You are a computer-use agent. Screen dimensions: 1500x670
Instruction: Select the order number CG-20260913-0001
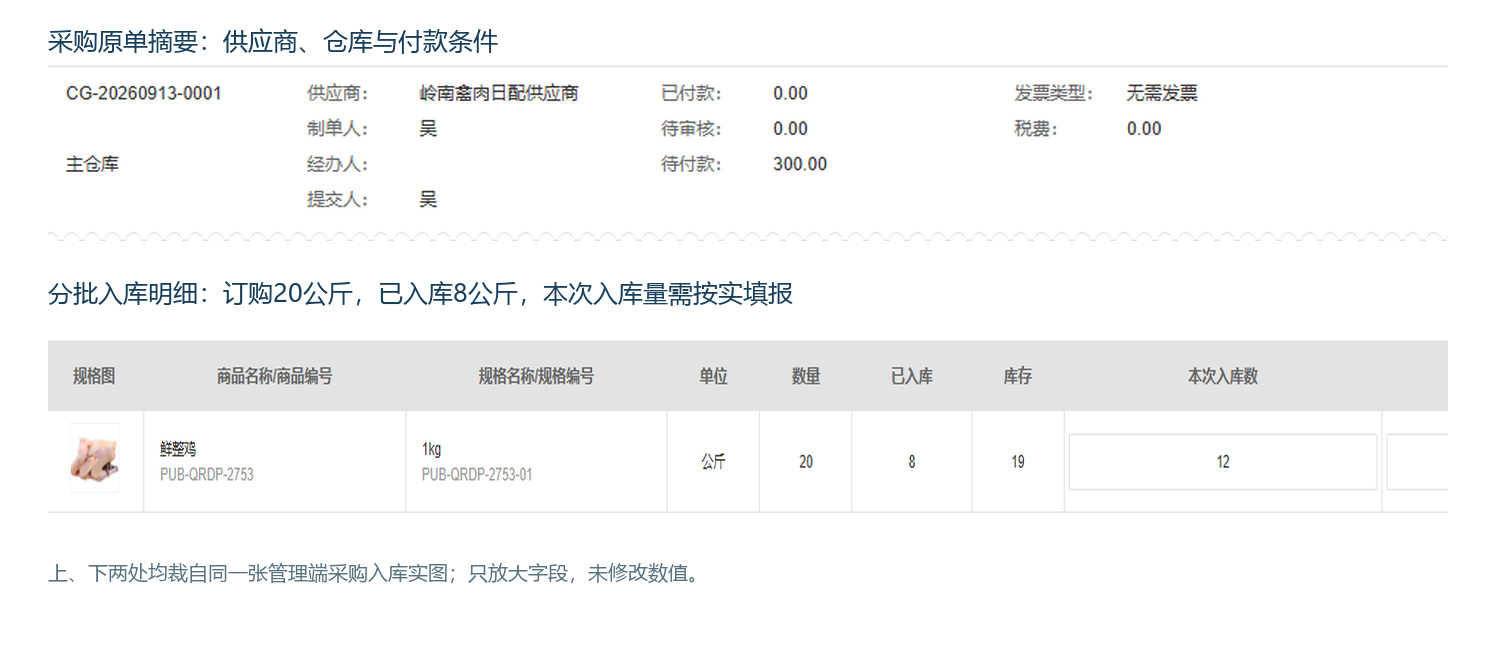pos(144,94)
